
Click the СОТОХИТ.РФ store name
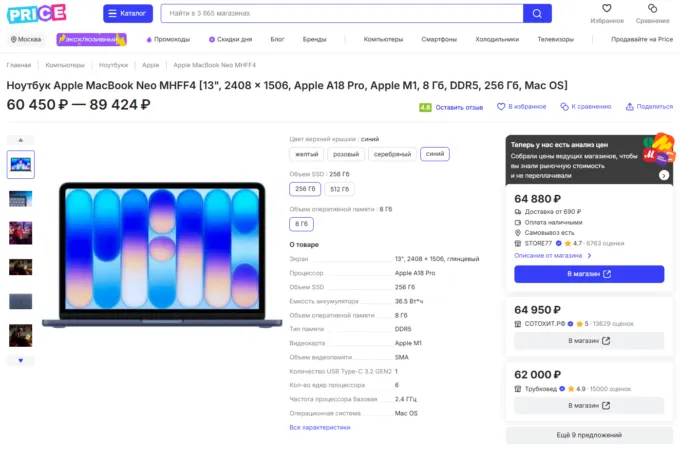(x=545, y=324)
